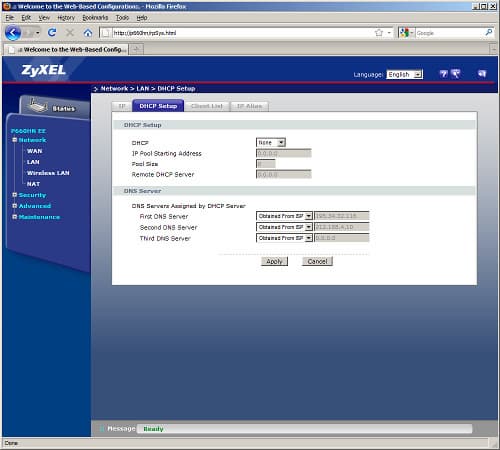Click the Network sidebar link
Screen dimensions: 500x450
[x=32, y=140]
